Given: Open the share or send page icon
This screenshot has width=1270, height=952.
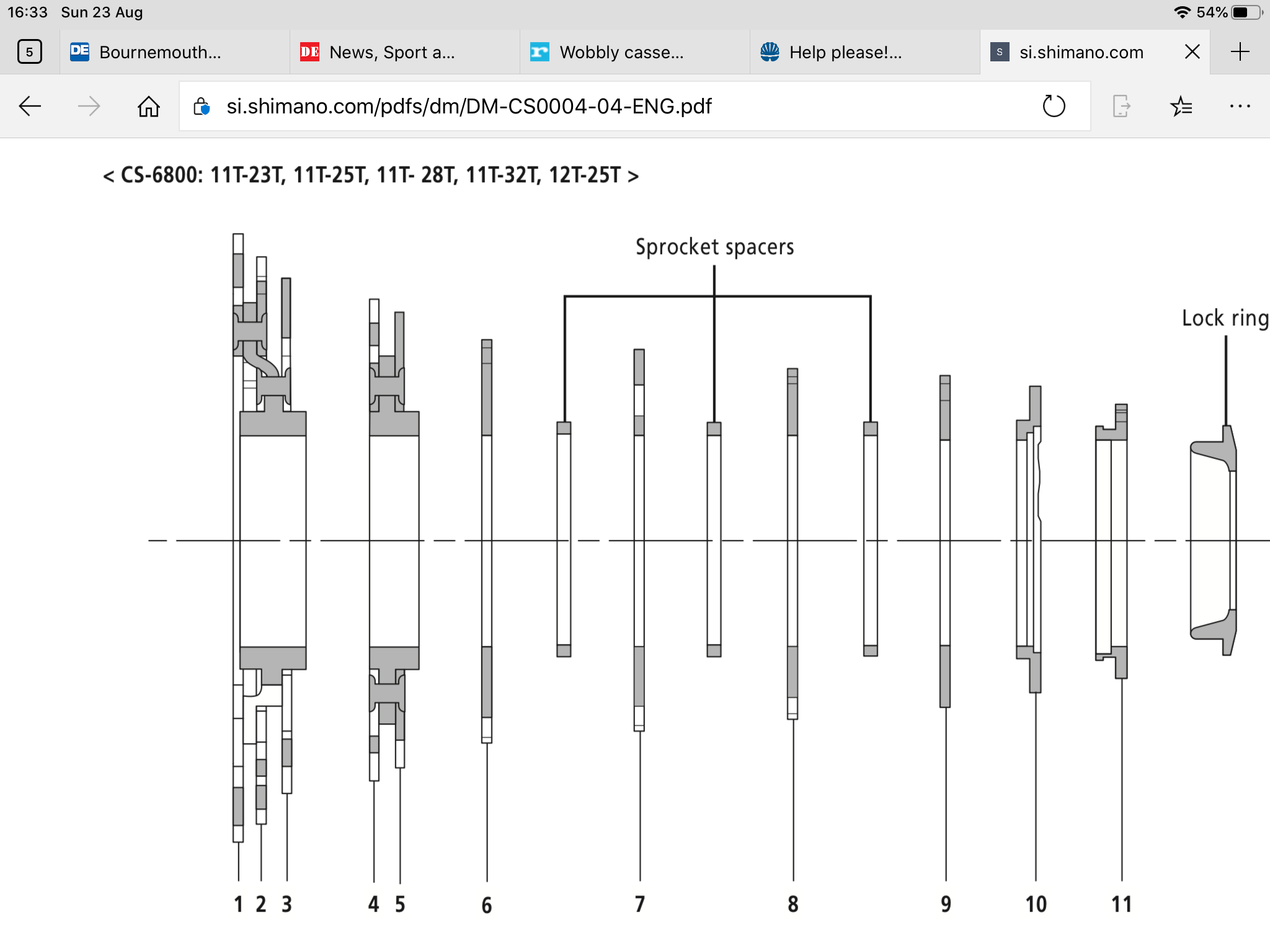Looking at the screenshot, I should [x=1121, y=107].
